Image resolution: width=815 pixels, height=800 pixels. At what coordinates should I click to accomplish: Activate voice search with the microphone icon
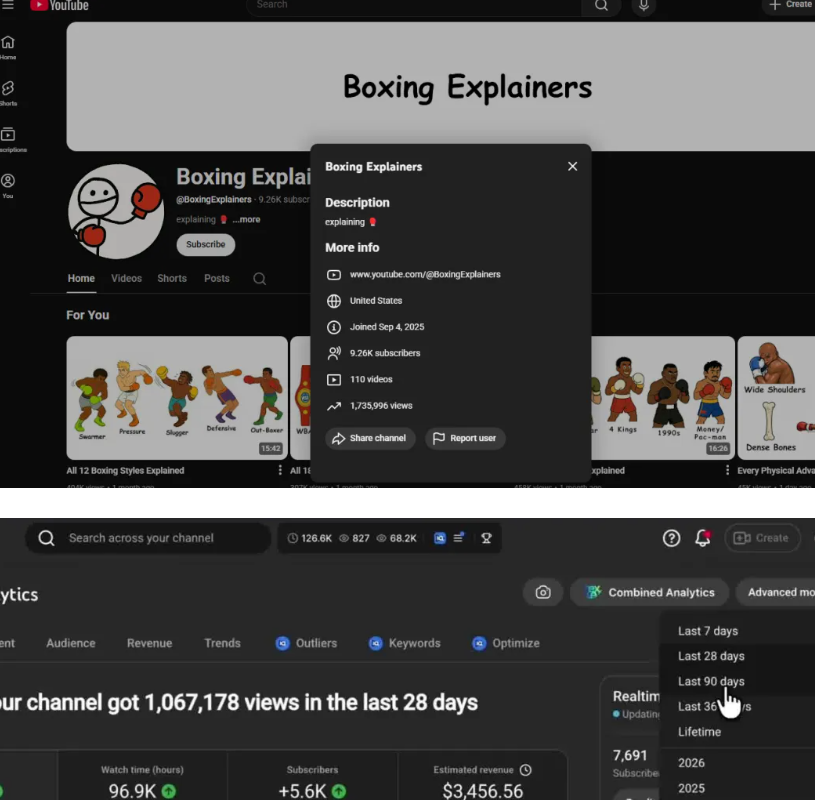pos(643,6)
